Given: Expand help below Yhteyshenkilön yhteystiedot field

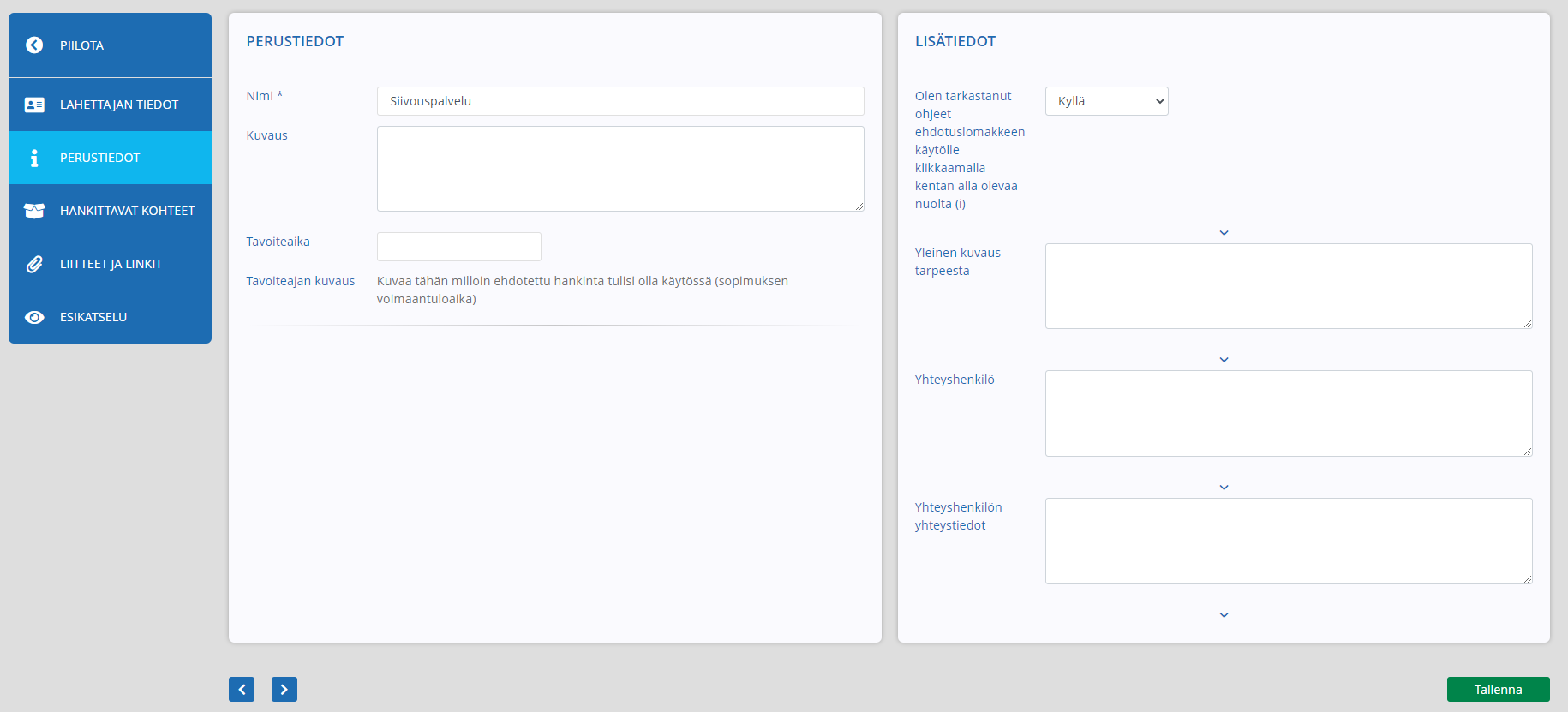Looking at the screenshot, I should (1224, 615).
